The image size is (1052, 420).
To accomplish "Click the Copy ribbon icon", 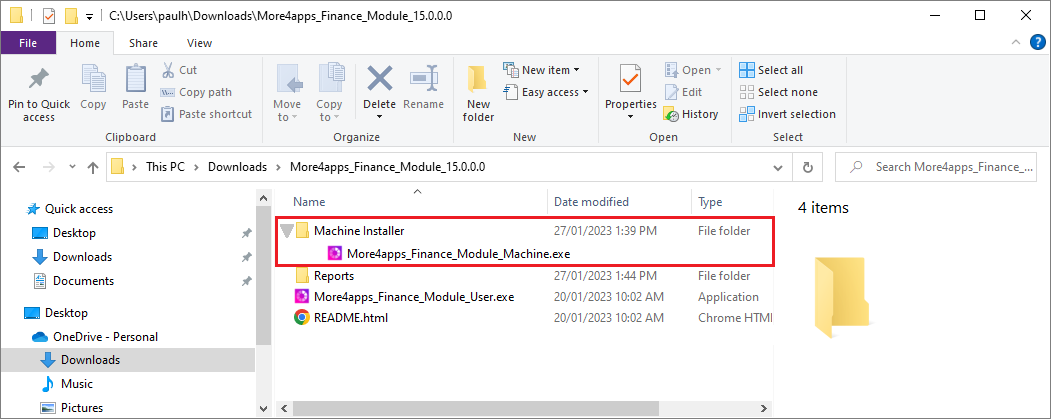I will pyautogui.click(x=93, y=78).
